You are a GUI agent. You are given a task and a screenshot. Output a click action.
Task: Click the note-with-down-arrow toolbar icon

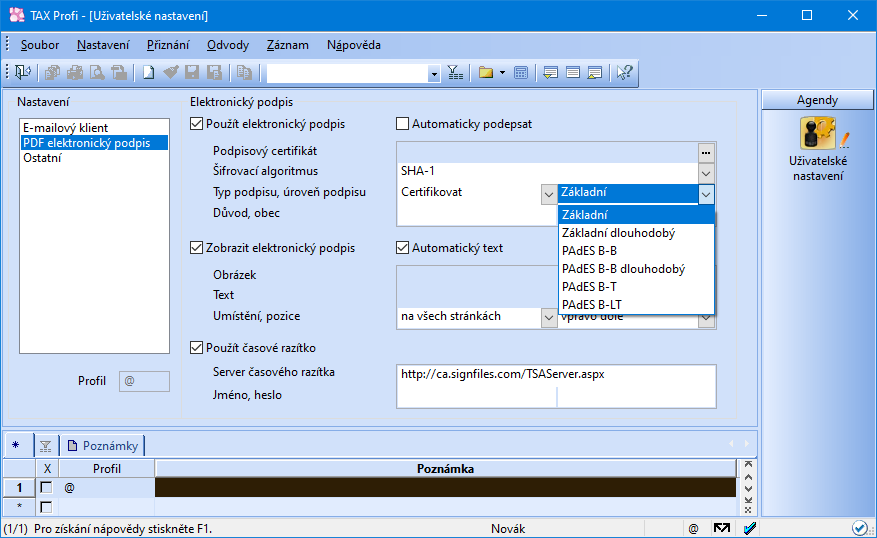point(550,73)
